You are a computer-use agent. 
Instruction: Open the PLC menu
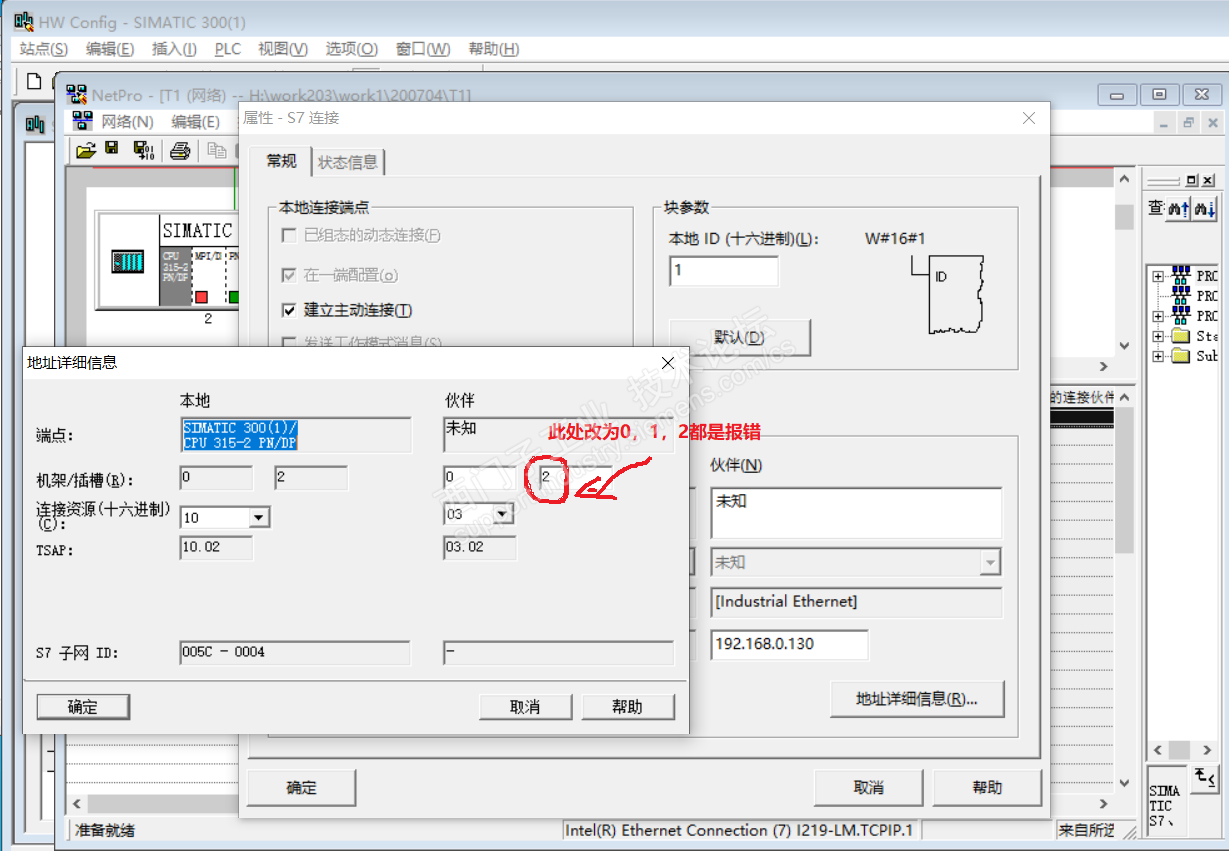[228, 49]
